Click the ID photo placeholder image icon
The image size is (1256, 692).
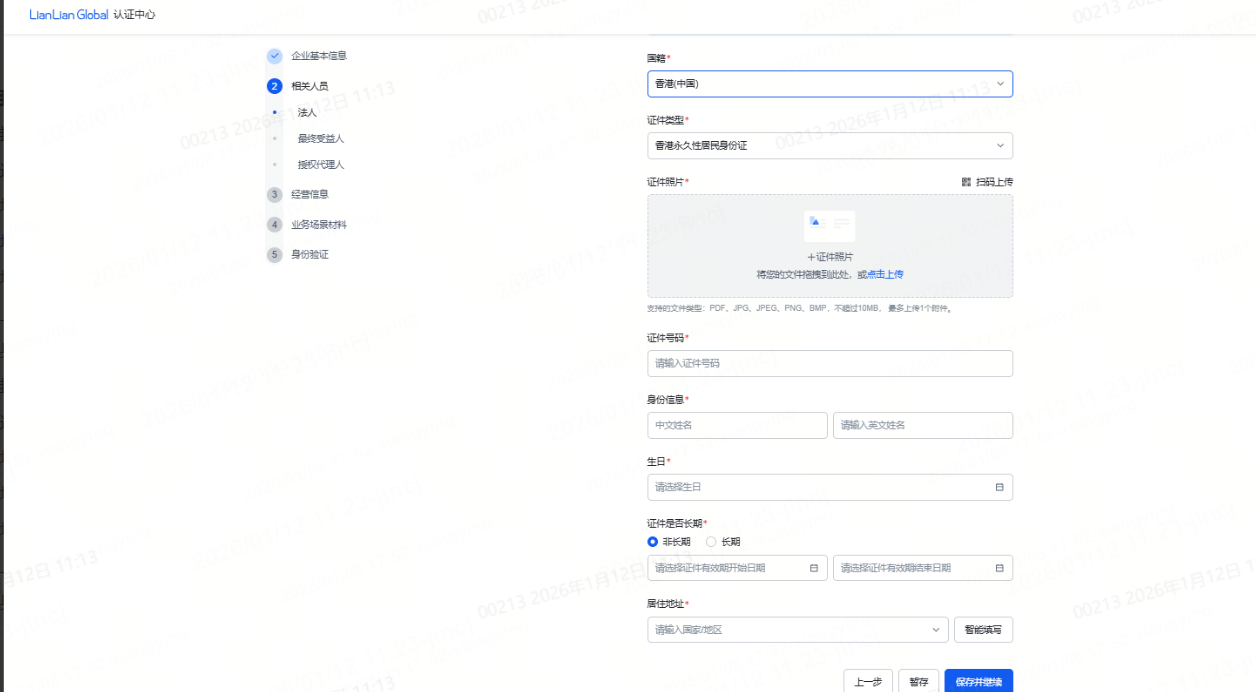(x=829, y=225)
